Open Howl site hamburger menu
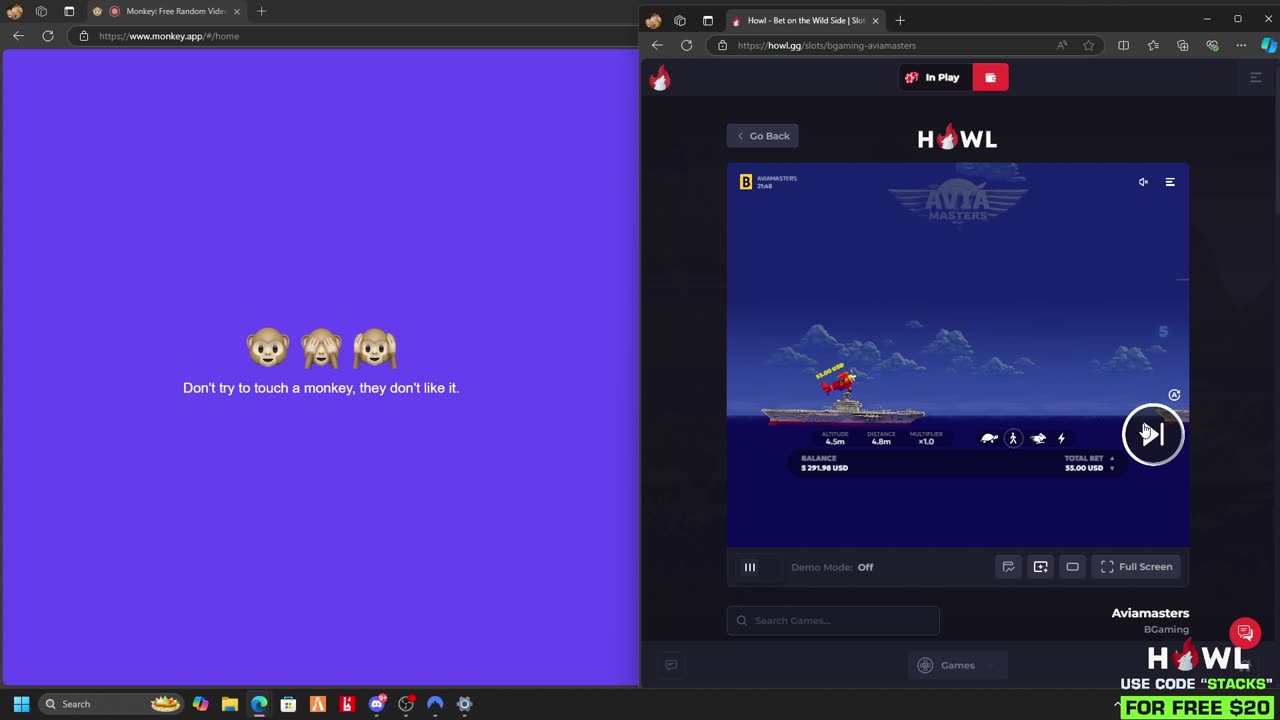The width and height of the screenshot is (1280, 720). click(1256, 77)
